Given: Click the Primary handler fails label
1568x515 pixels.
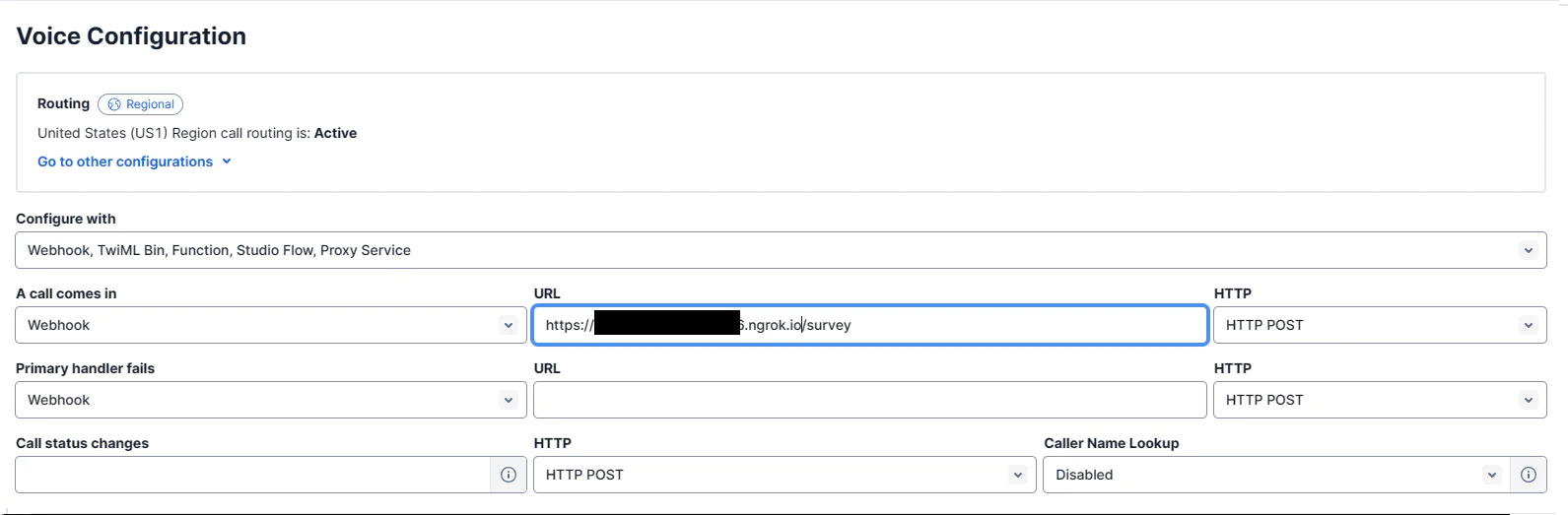Looking at the screenshot, I should [85, 368].
